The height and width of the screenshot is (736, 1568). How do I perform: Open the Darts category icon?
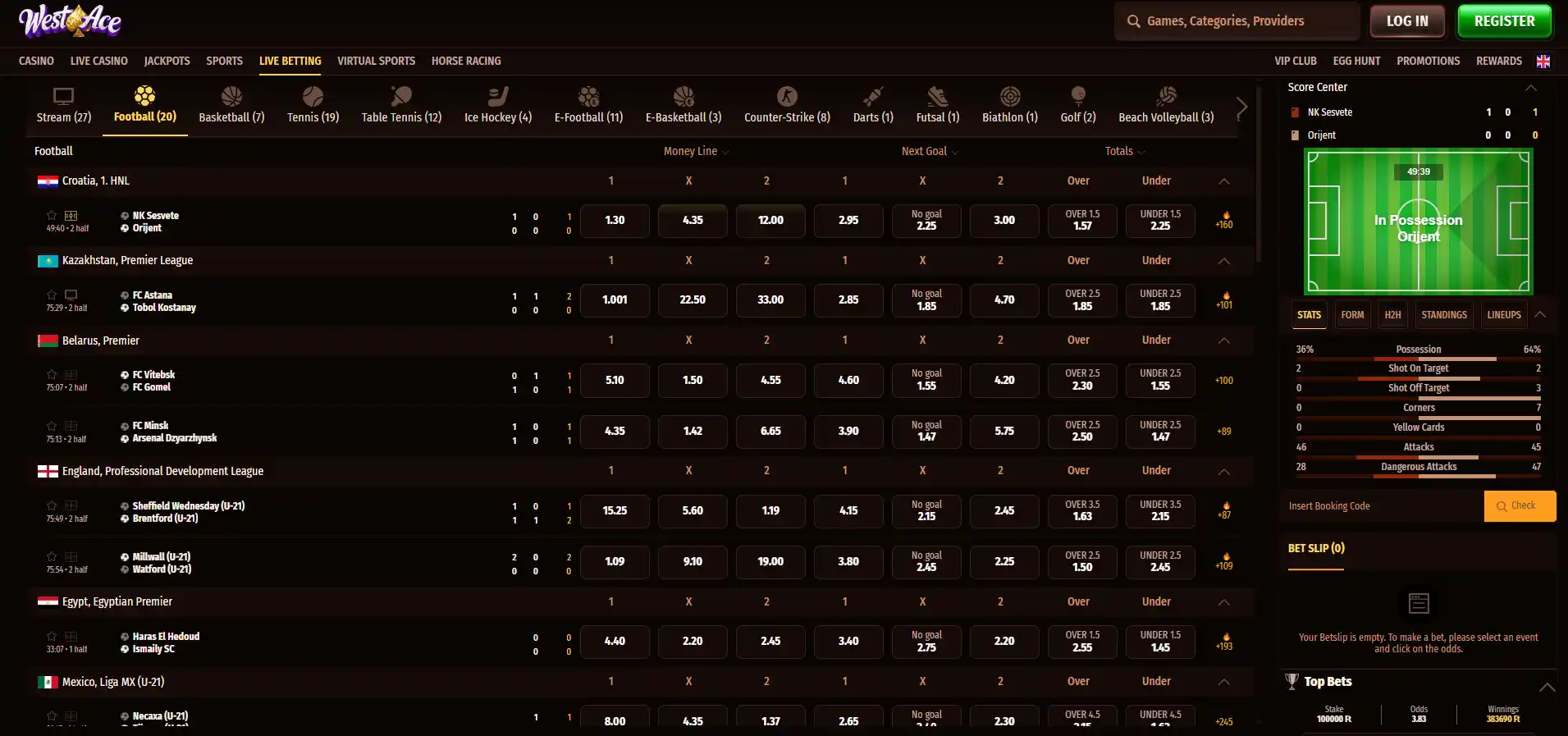[x=873, y=97]
